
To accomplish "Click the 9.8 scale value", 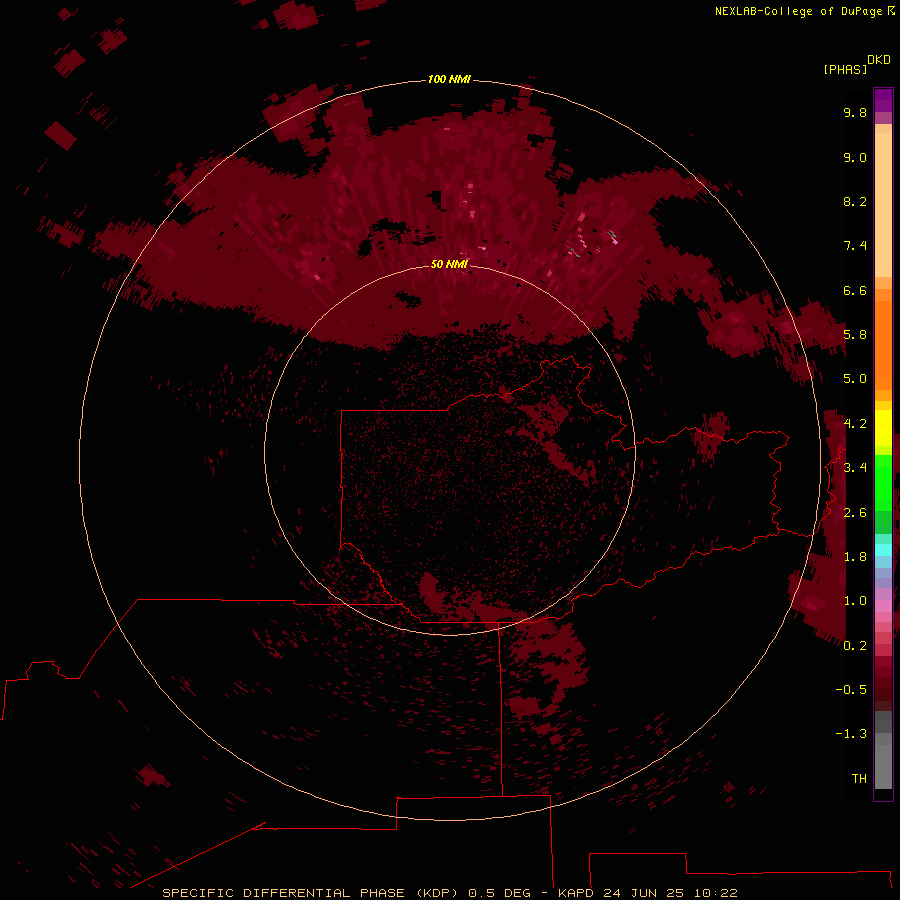I will point(855,112).
